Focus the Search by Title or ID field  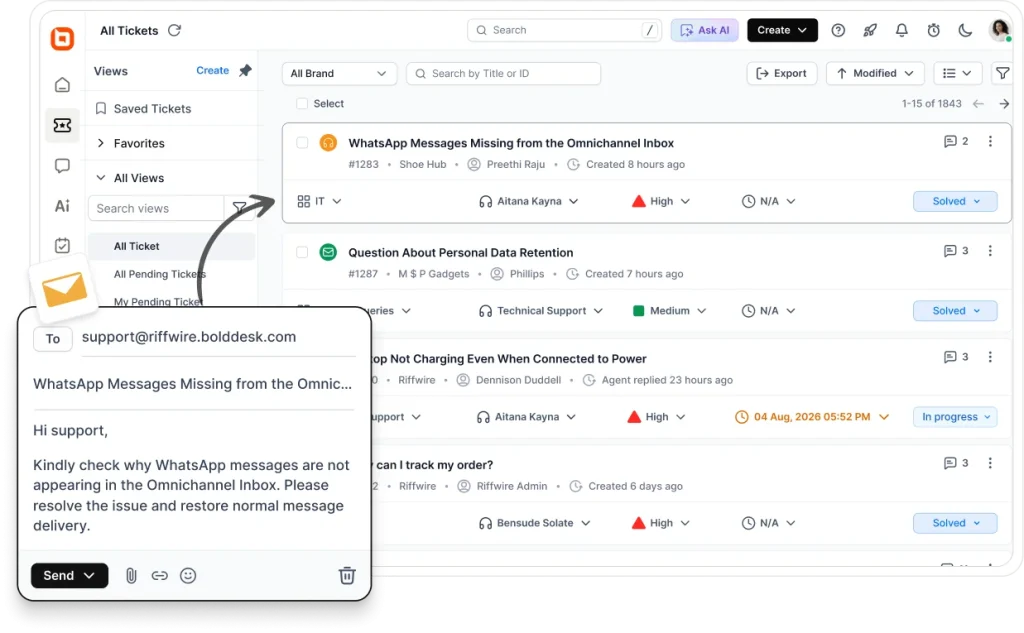(503, 73)
